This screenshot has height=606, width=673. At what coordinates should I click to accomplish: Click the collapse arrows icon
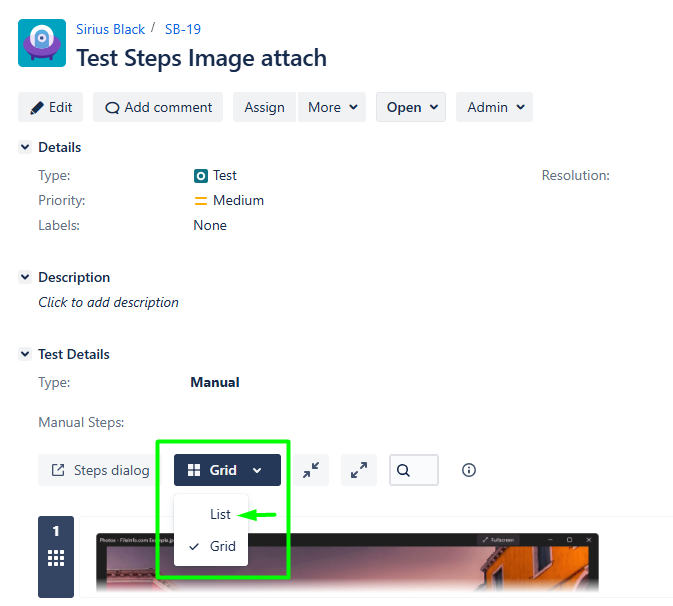pos(314,470)
